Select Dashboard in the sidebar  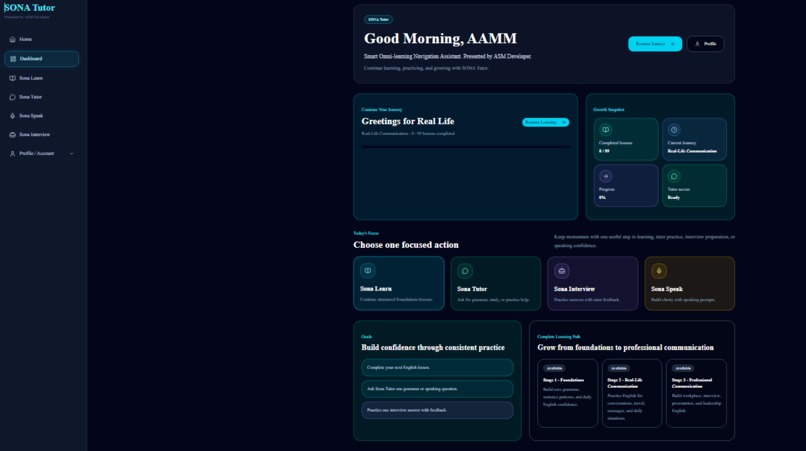(41, 59)
